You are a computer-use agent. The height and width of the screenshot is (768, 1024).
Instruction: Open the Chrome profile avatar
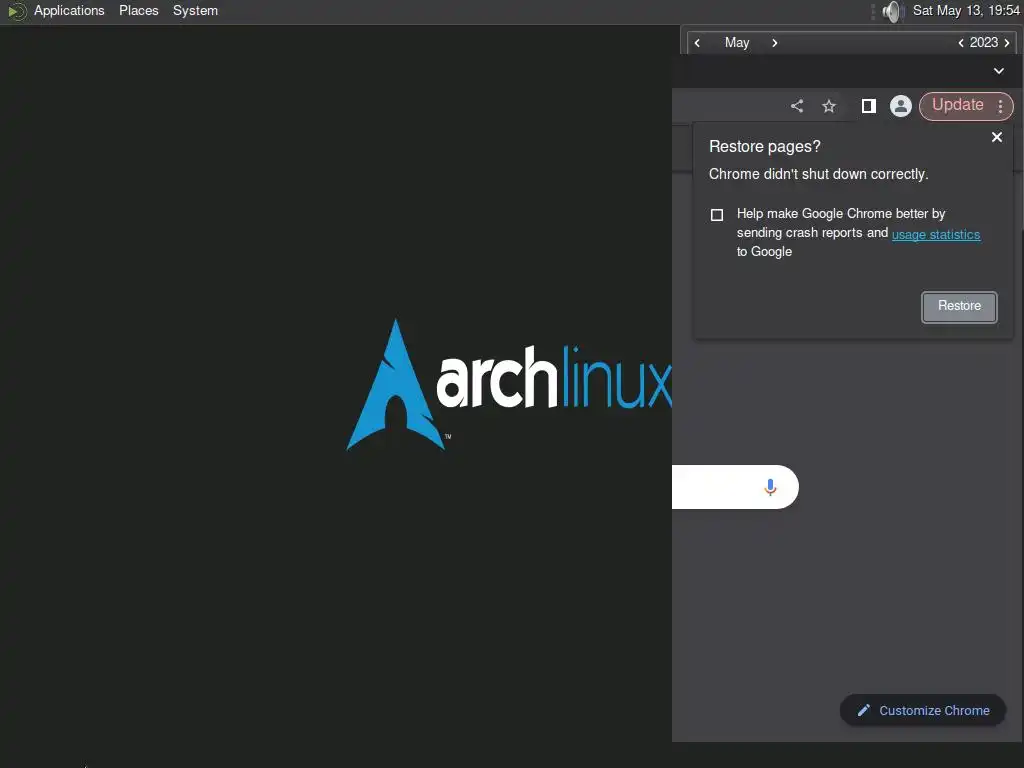click(x=901, y=106)
